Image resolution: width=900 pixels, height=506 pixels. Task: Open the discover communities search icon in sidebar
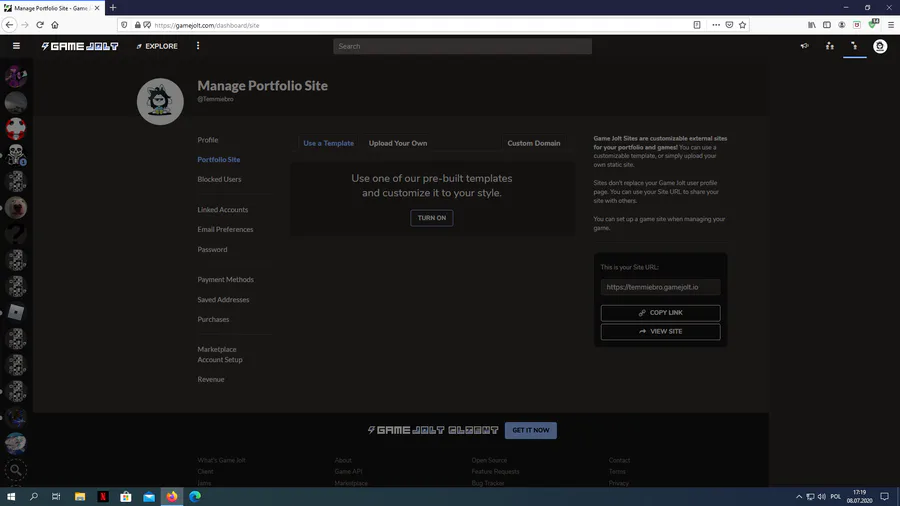[16, 470]
